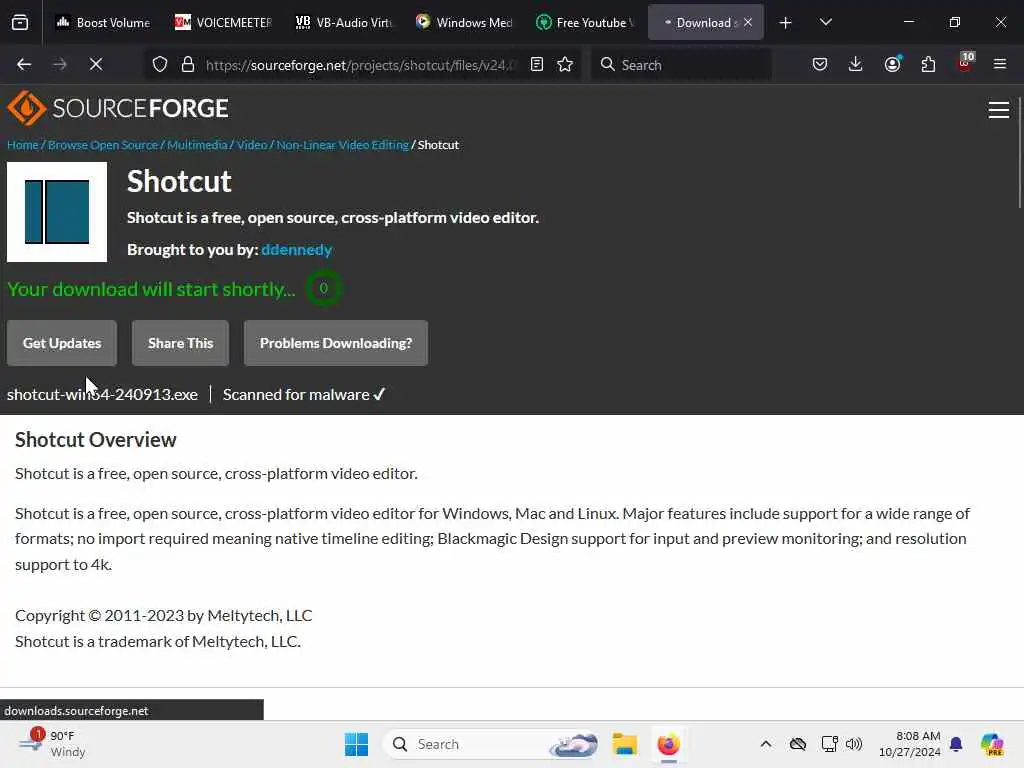This screenshot has width=1024, height=768.
Task: Switch to the Free Youtube tab
Action: click(x=584, y=22)
